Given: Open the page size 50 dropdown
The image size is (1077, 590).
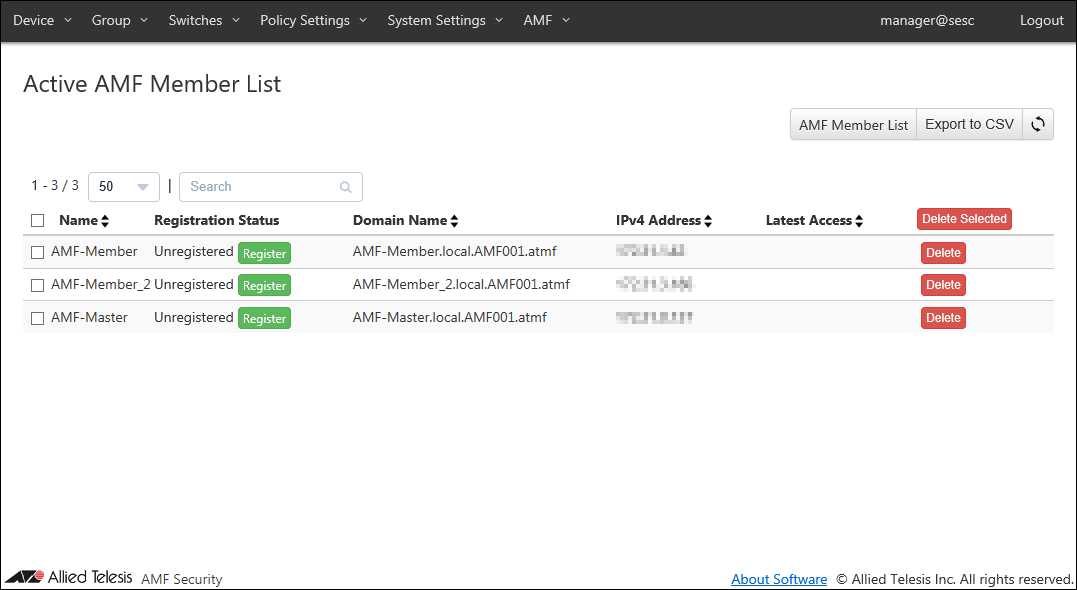Looking at the screenshot, I should (x=124, y=187).
